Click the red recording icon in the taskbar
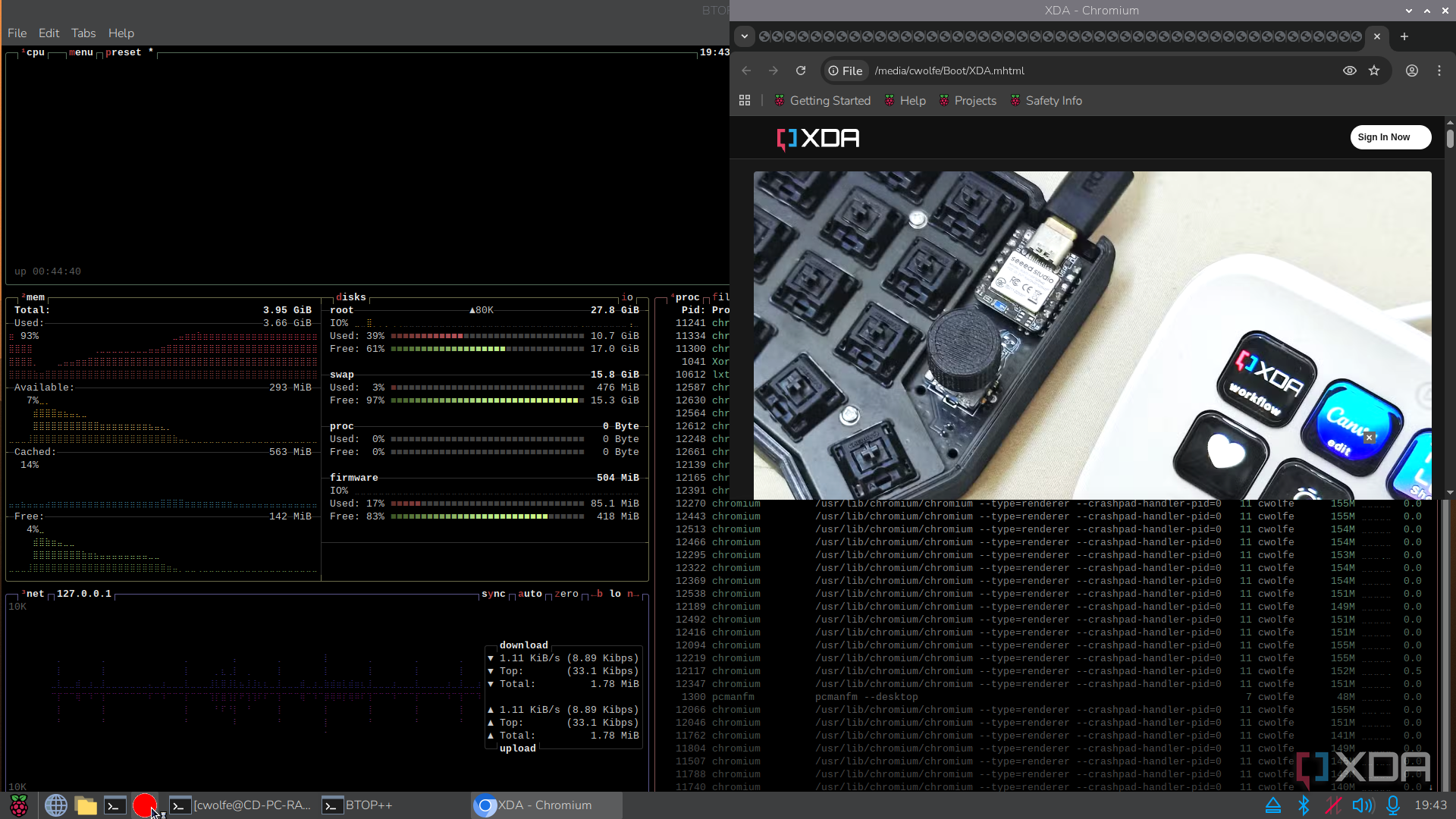The height and width of the screenshot is (819, 1456). pyautogui.click(x=144, y=805)
